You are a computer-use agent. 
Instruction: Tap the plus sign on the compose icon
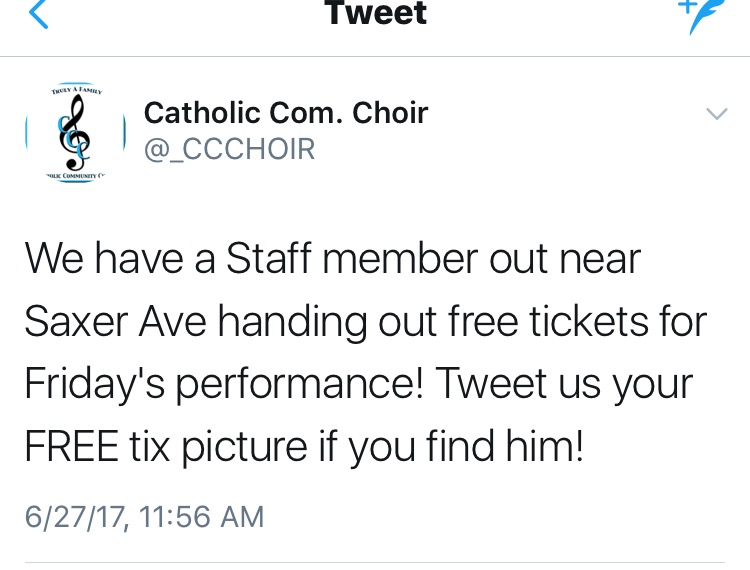point(687,6)
